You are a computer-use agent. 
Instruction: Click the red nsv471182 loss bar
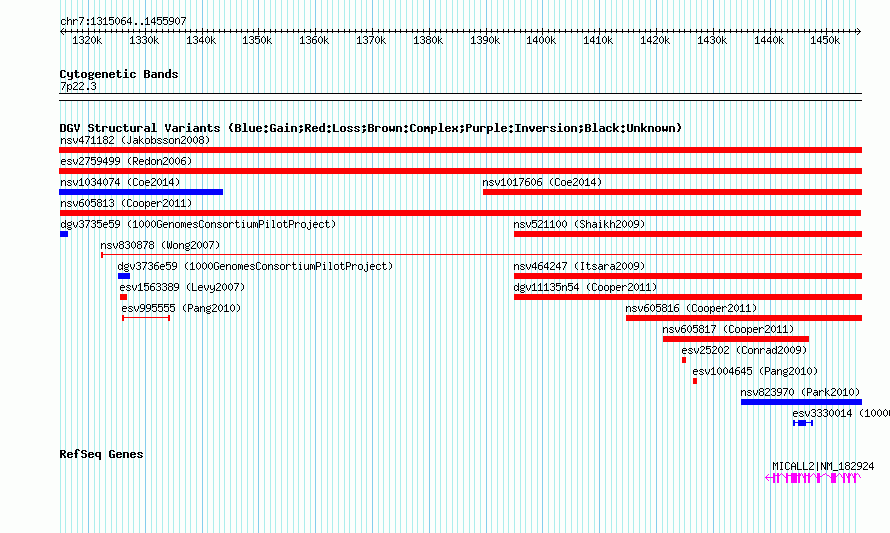click(460, 150)
